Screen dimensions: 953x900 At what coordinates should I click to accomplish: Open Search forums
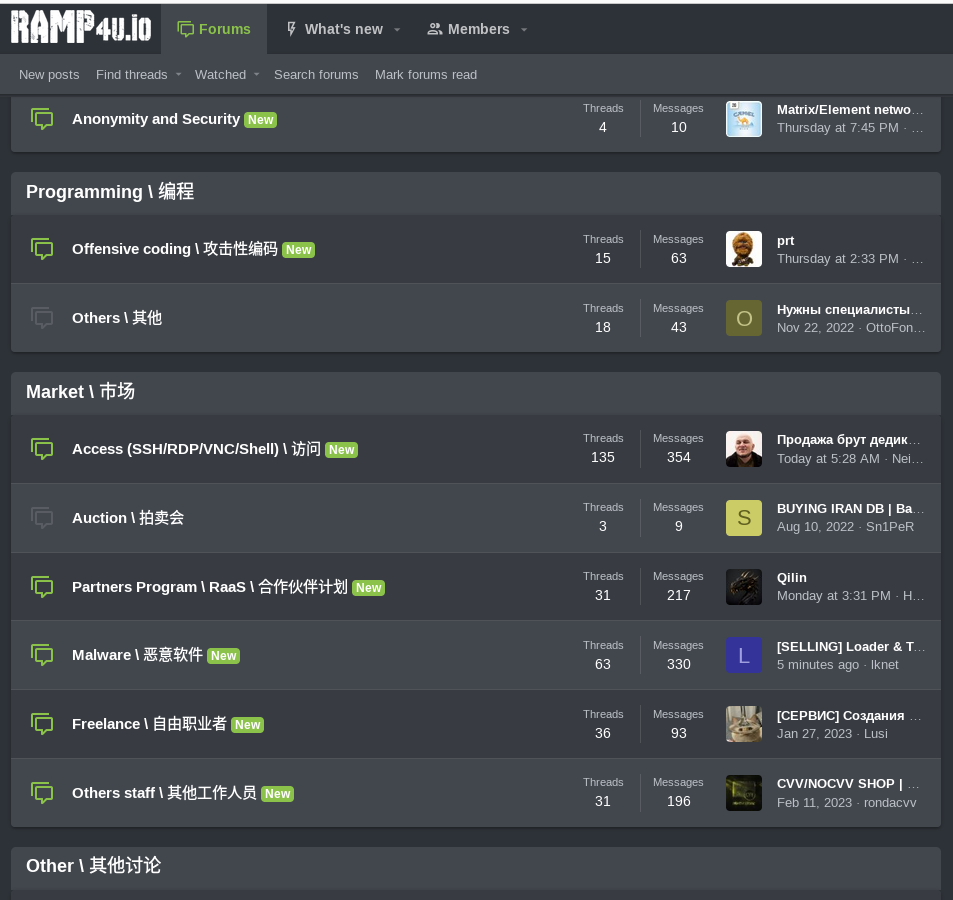point(316,75)
